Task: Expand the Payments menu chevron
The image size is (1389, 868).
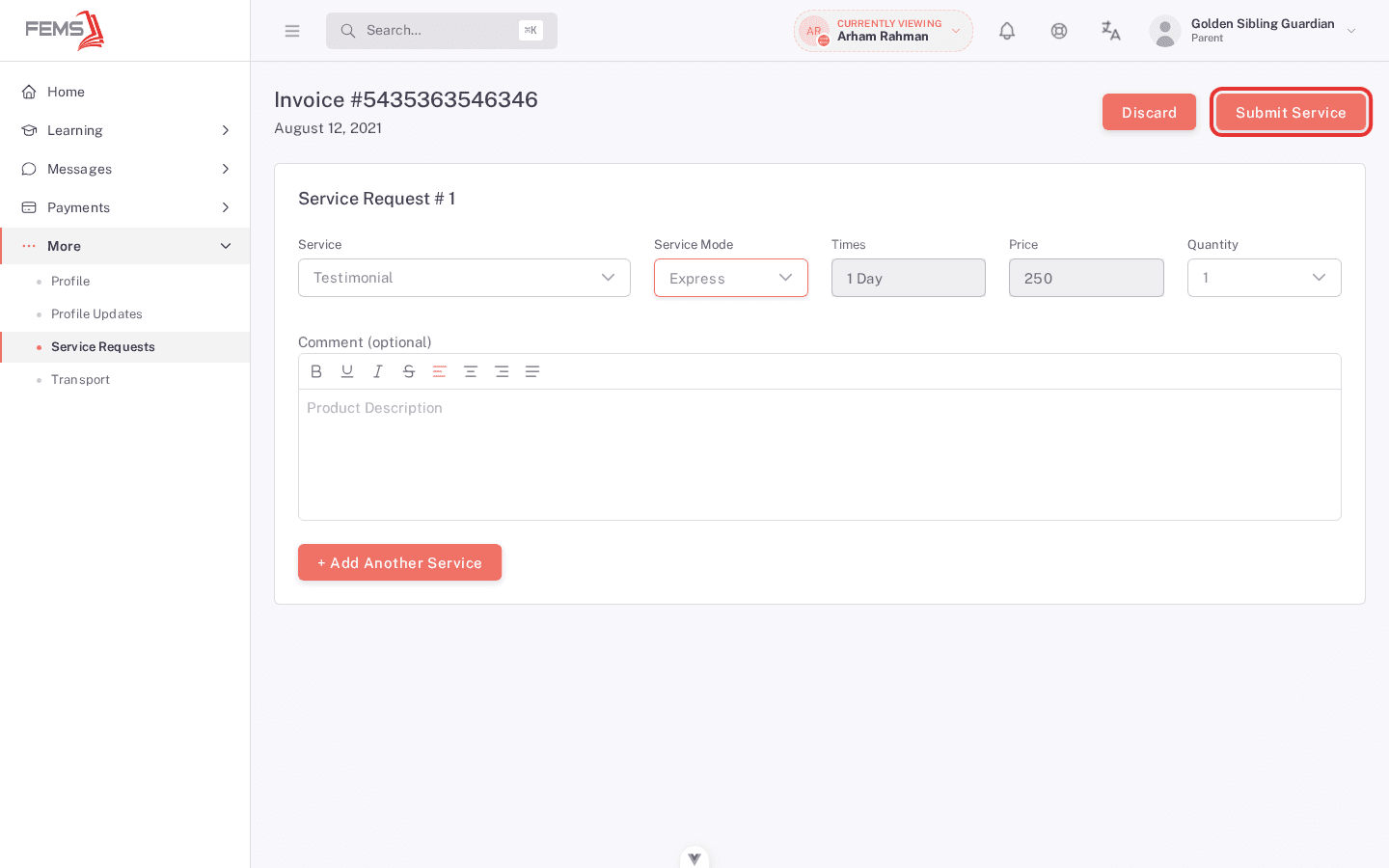Action: click(226, 207)
